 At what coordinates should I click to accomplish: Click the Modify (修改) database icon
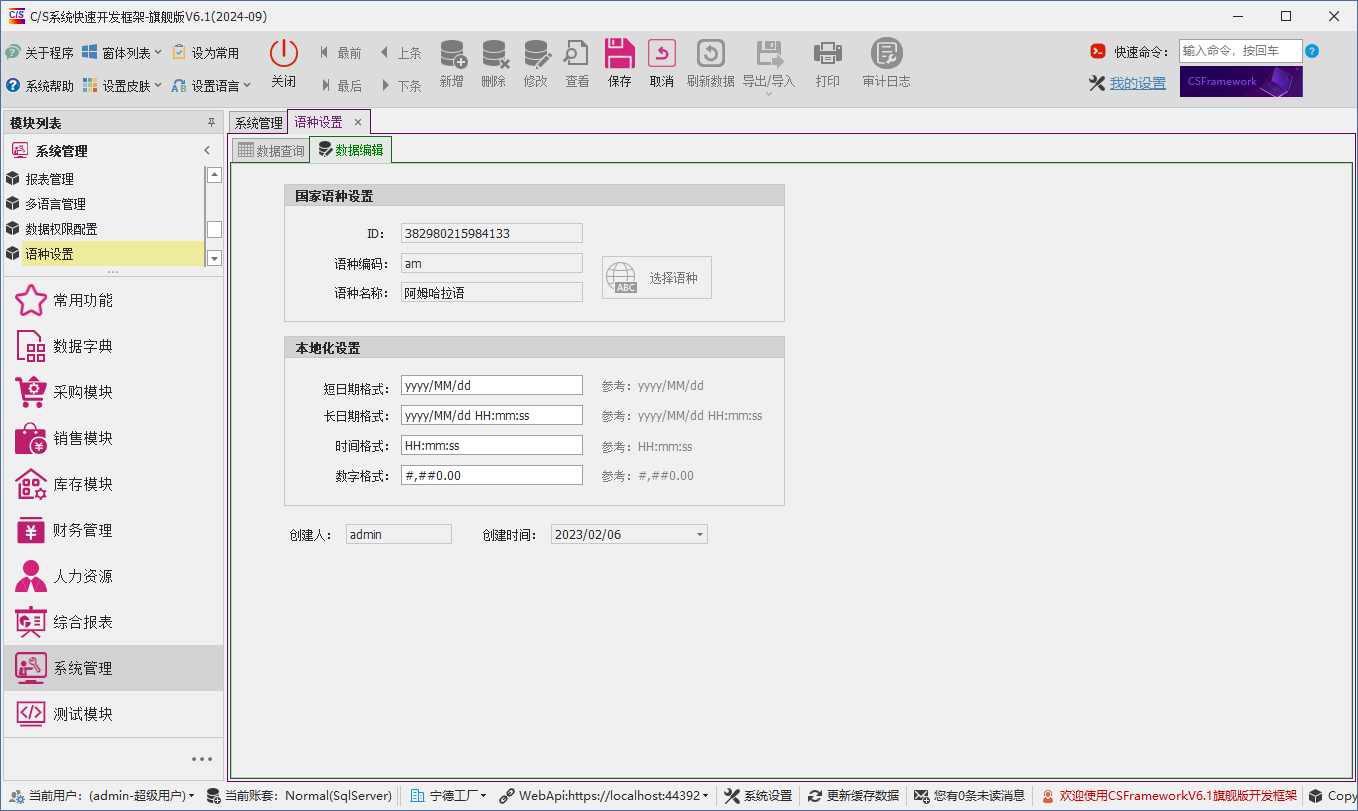tap(536, 54)
